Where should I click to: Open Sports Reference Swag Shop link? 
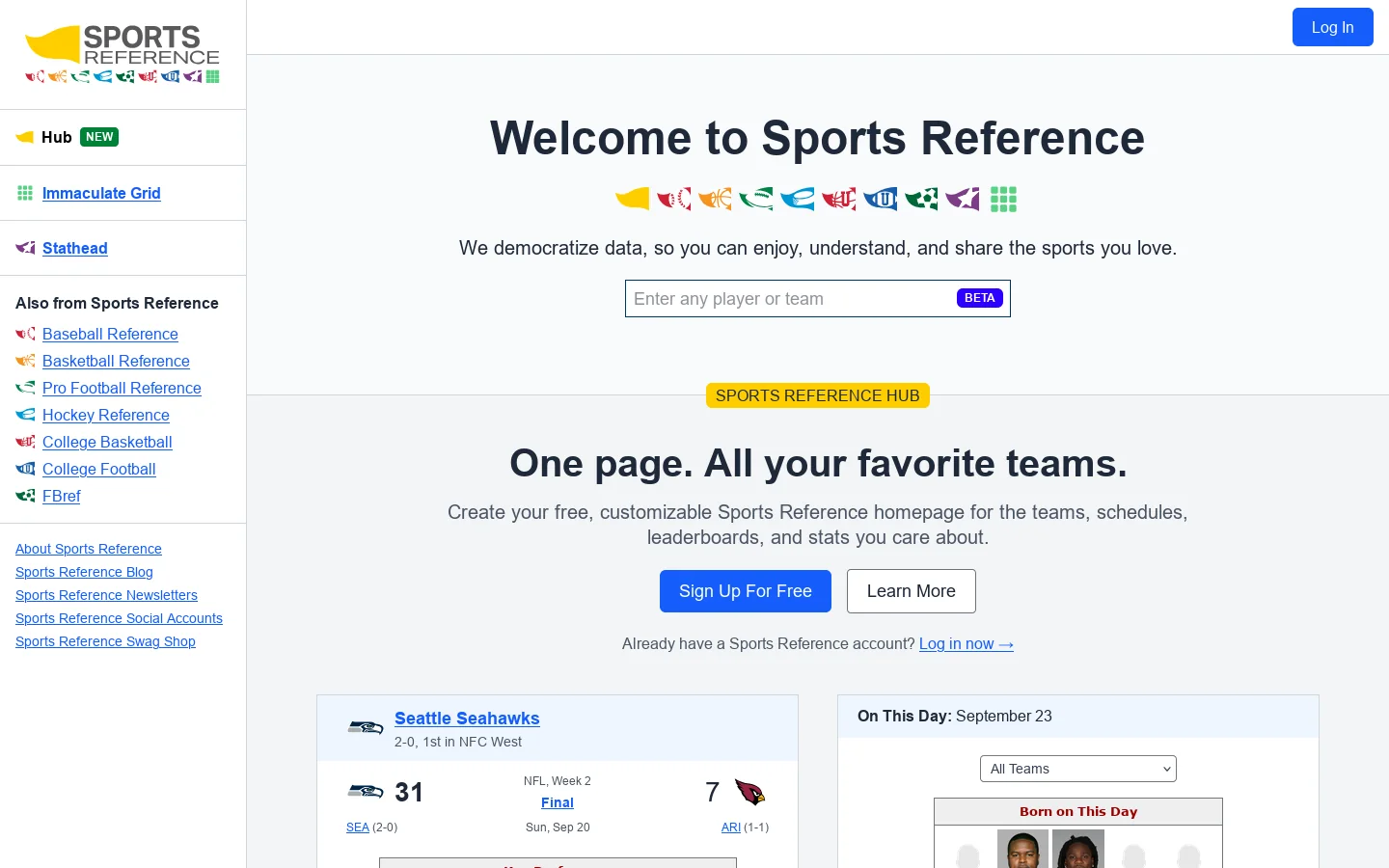click(x=105, y=641)
